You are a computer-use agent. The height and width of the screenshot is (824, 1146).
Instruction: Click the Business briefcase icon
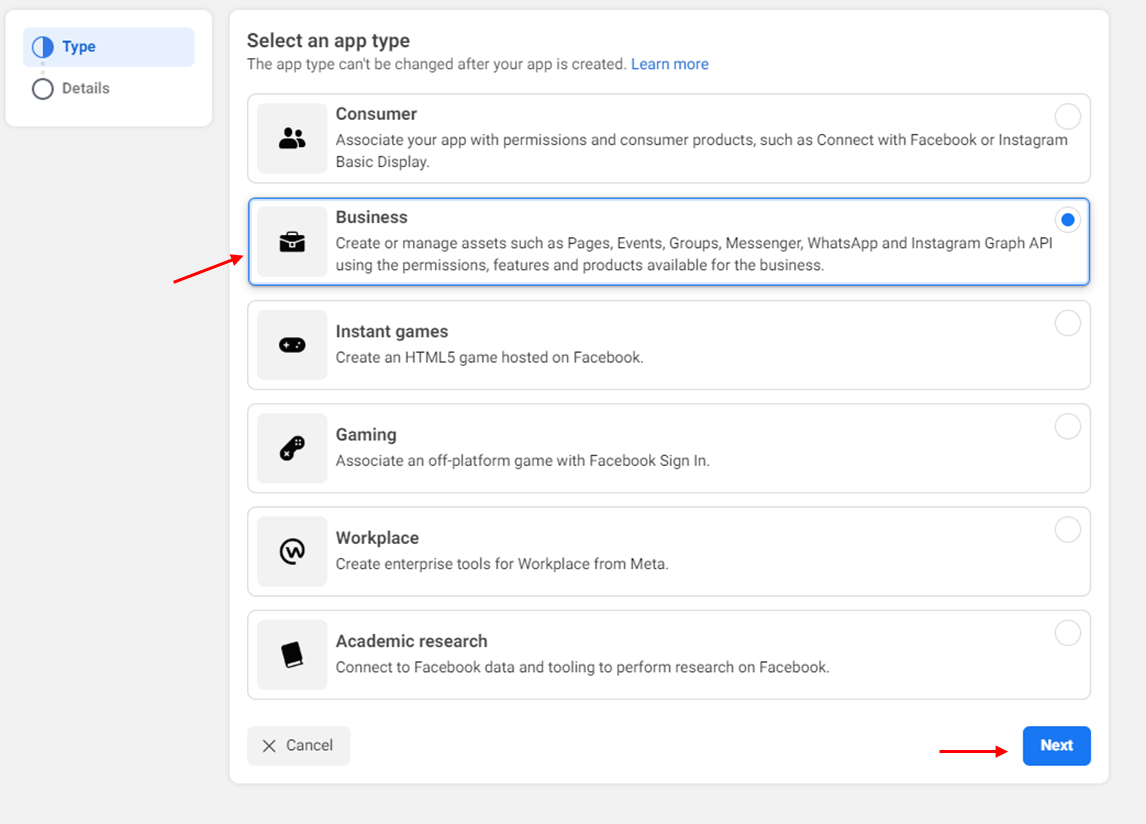[x=292, y=241]
